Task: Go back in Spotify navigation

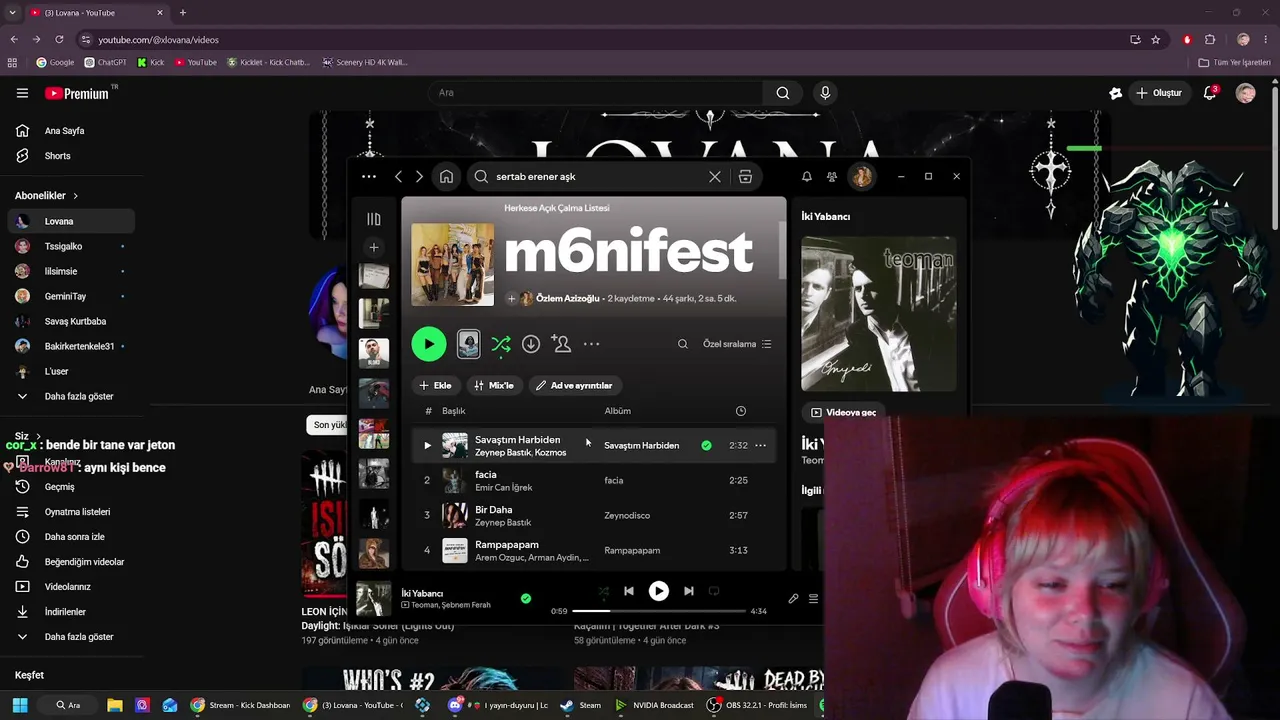Action: click(x=398, y=177)
